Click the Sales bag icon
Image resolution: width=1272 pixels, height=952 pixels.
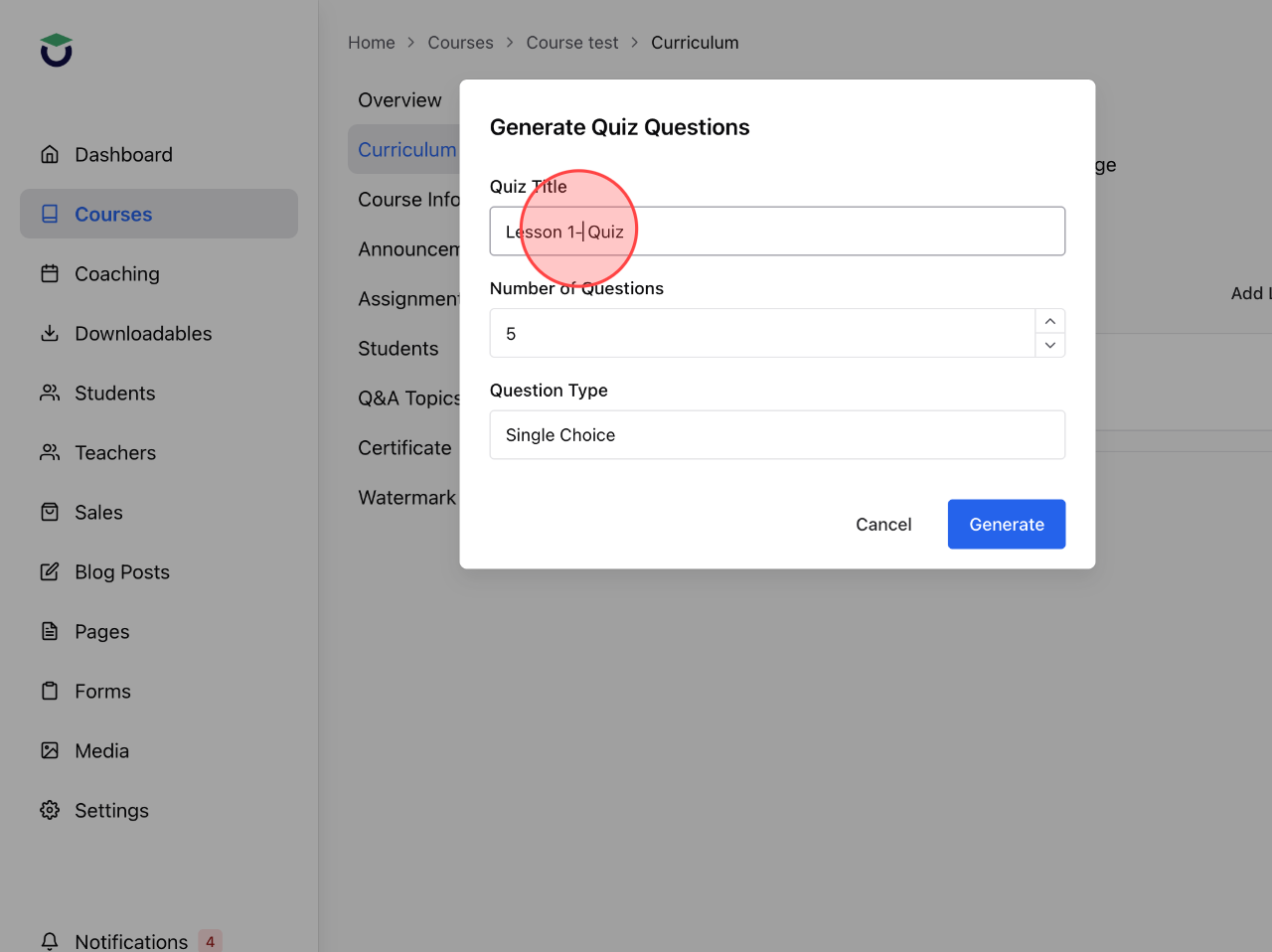click(x=50, y=512)
